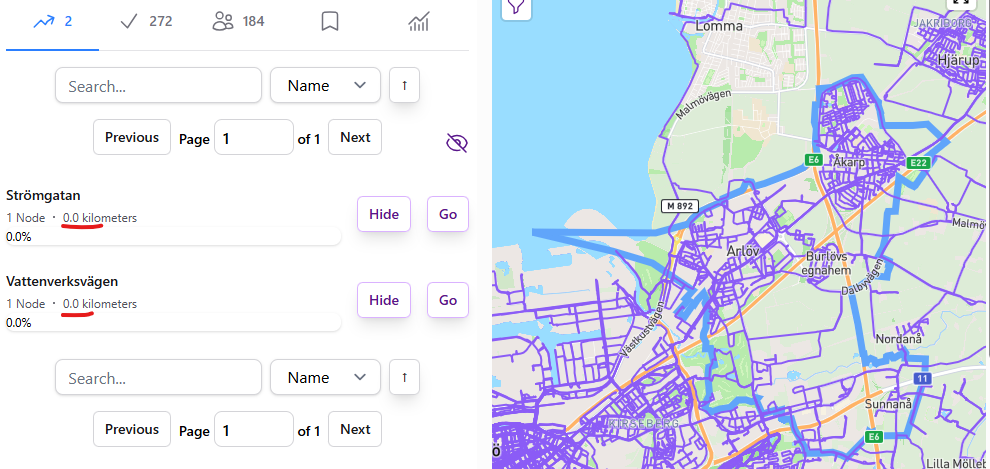The image size is (990, 469).
Task: Go to Strömgatan on the map
Action: click(x=448, y=214)
